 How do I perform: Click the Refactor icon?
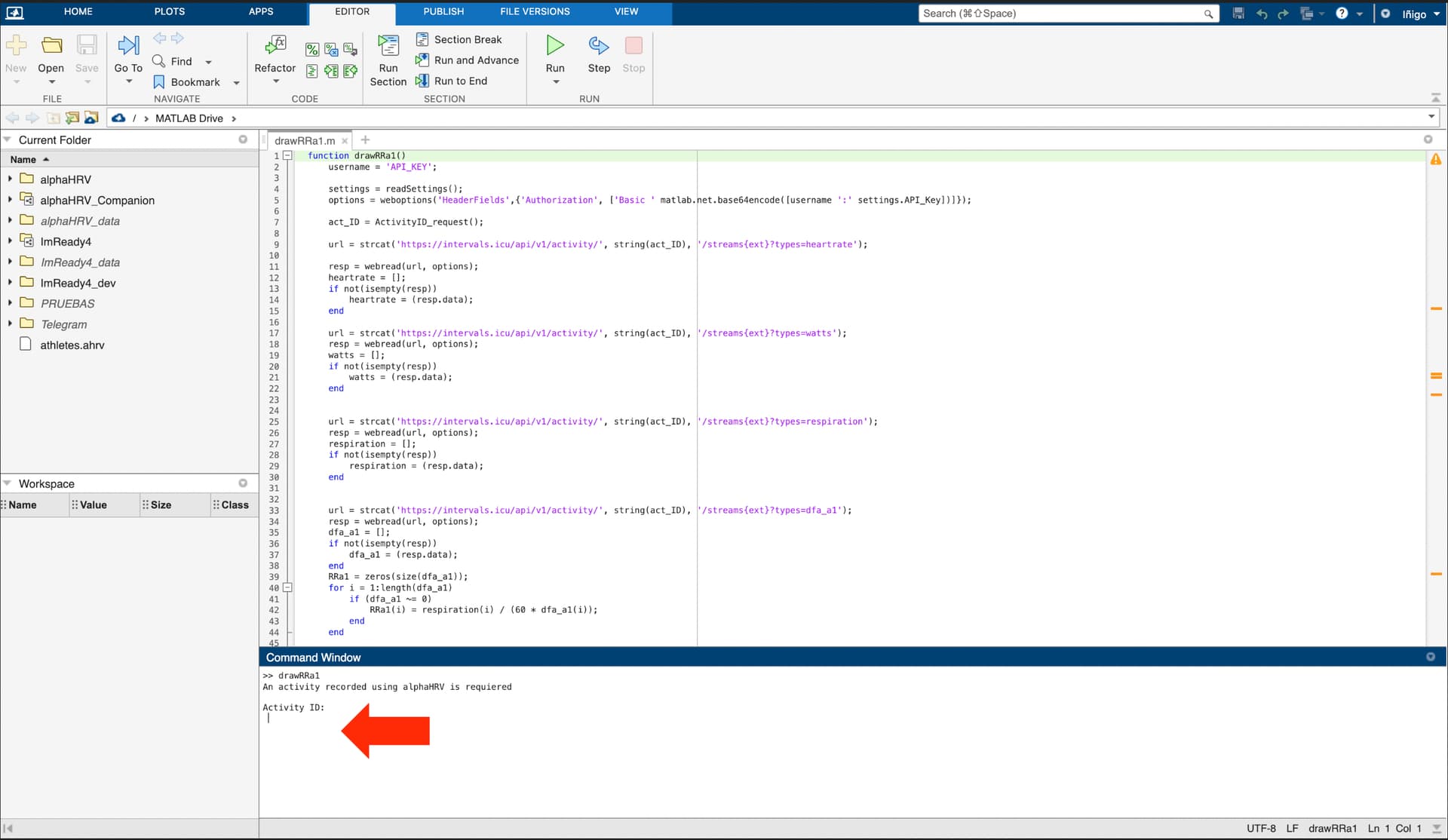click(x=275, y=46)
